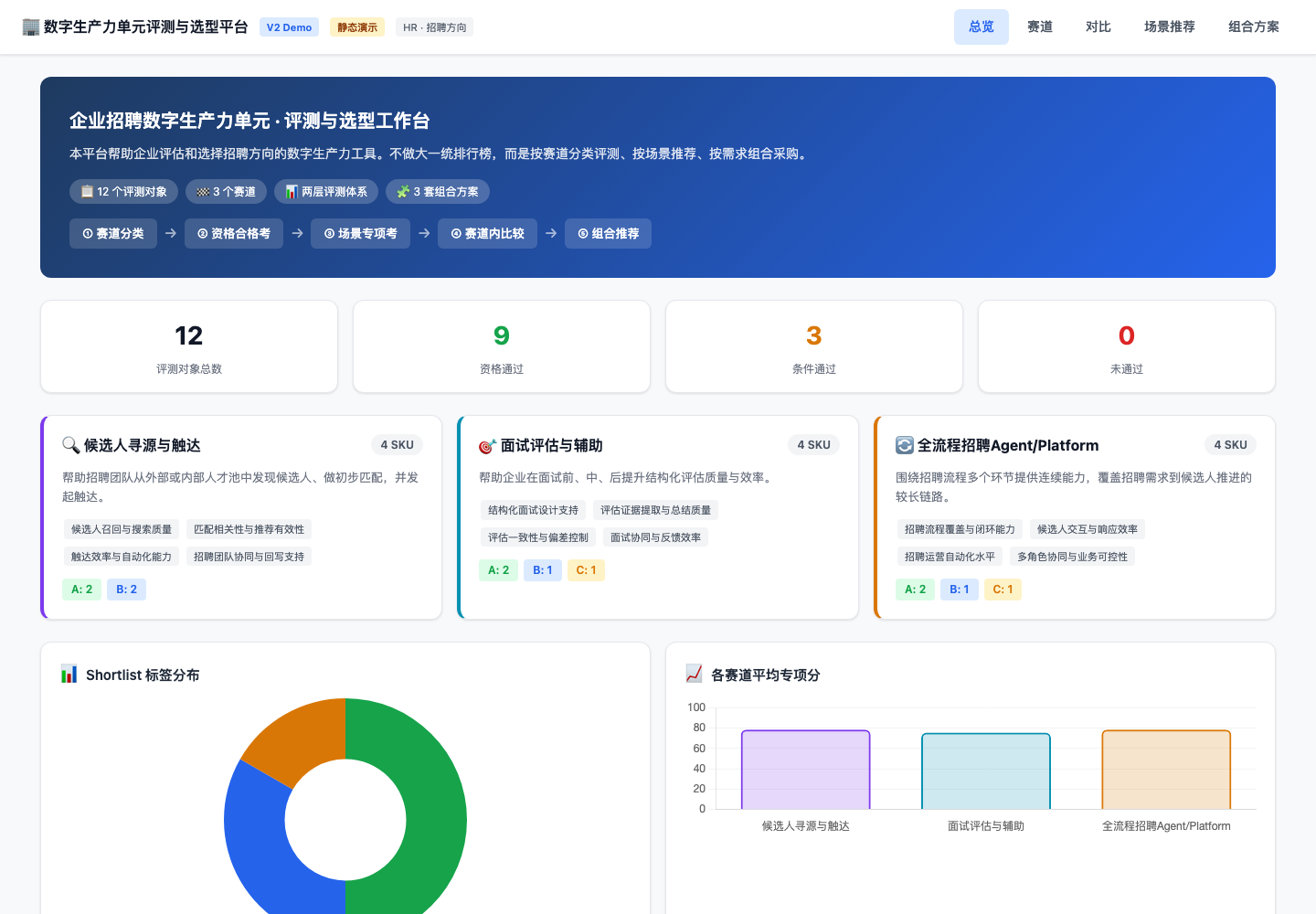Screen dimensions: 1316x914
Task: Click the bar chart icon beside Shortlist 标签分布
Action: (x=69, y=675)
